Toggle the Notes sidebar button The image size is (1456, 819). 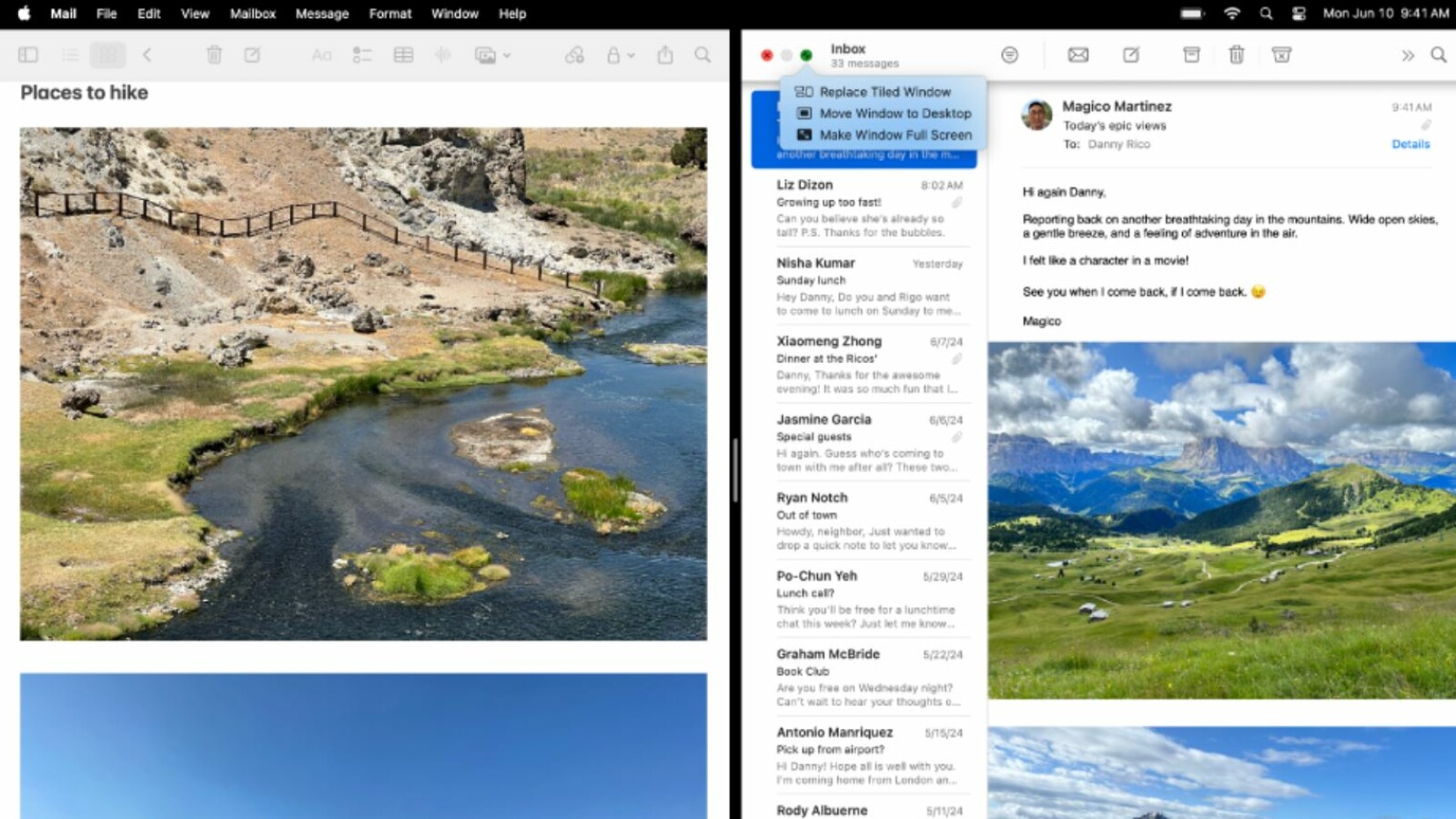tap(28, 55)
